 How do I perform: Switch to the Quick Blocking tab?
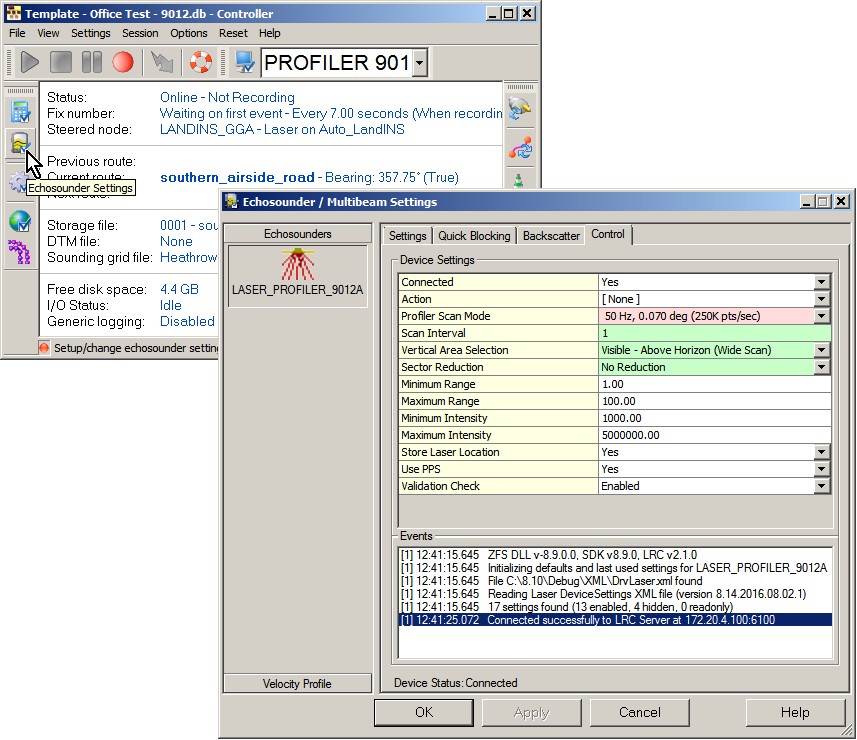pos(475,236)
